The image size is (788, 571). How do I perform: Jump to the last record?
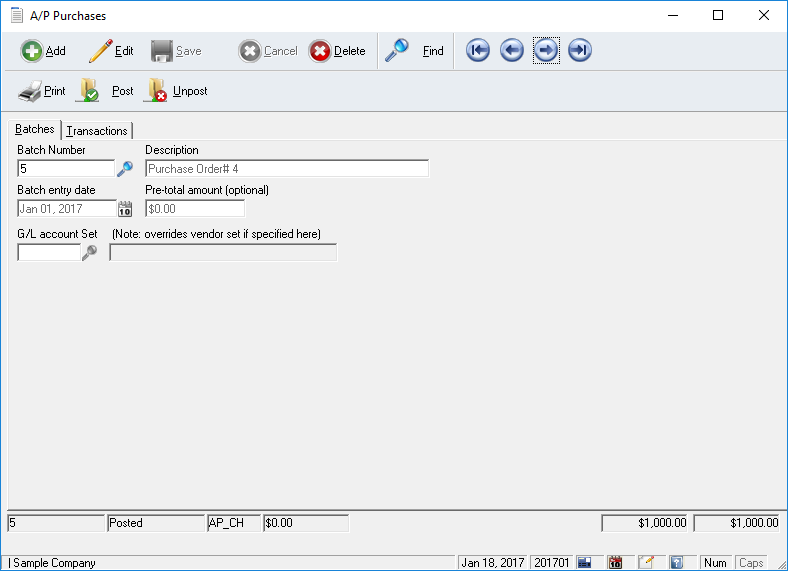point(580,51)
